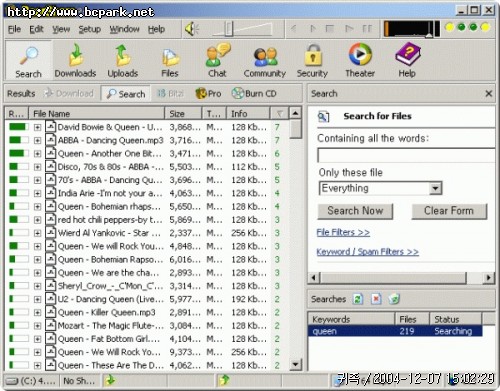Click the clear all searches icon
The height and width of the screenshot is (391, 500).
click(394, 299)
